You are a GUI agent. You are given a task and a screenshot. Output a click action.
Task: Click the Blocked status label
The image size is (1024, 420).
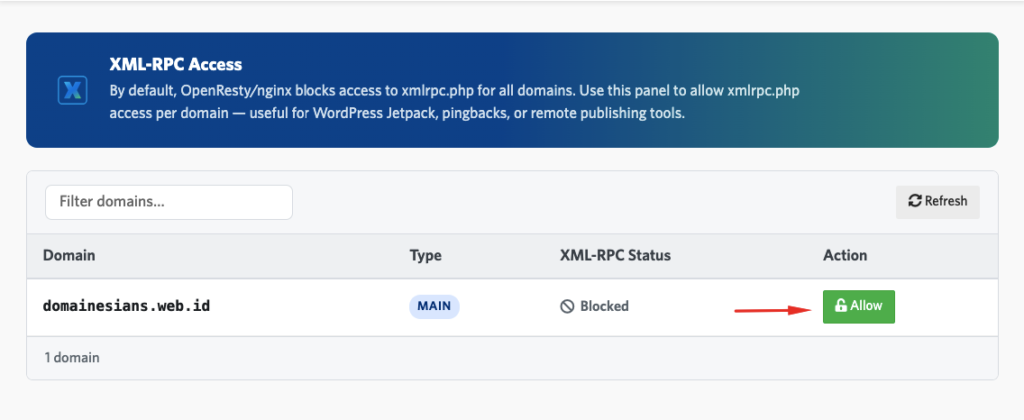coord(594,306)
